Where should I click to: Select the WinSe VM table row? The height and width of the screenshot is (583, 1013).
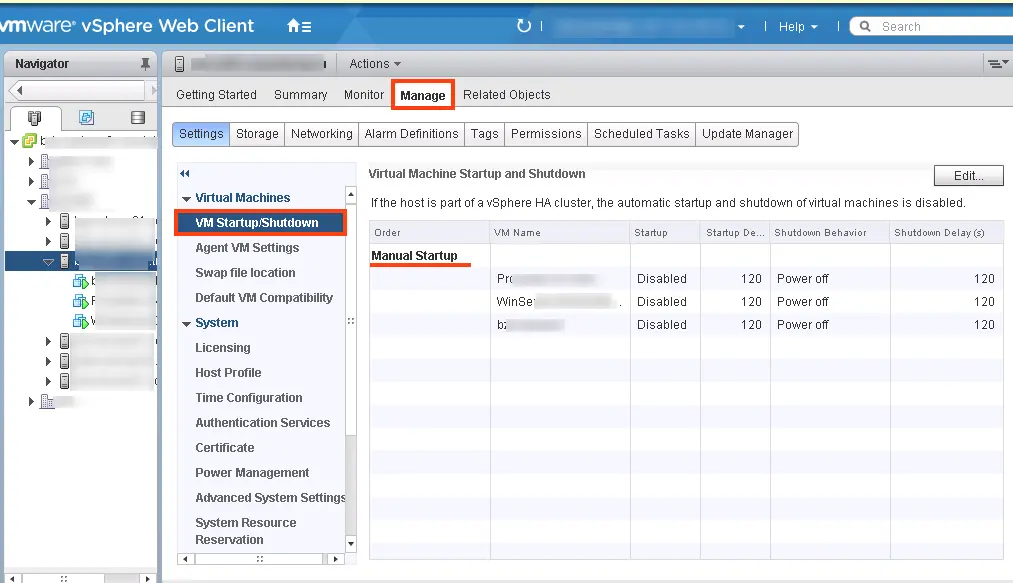tap(686, 302)
